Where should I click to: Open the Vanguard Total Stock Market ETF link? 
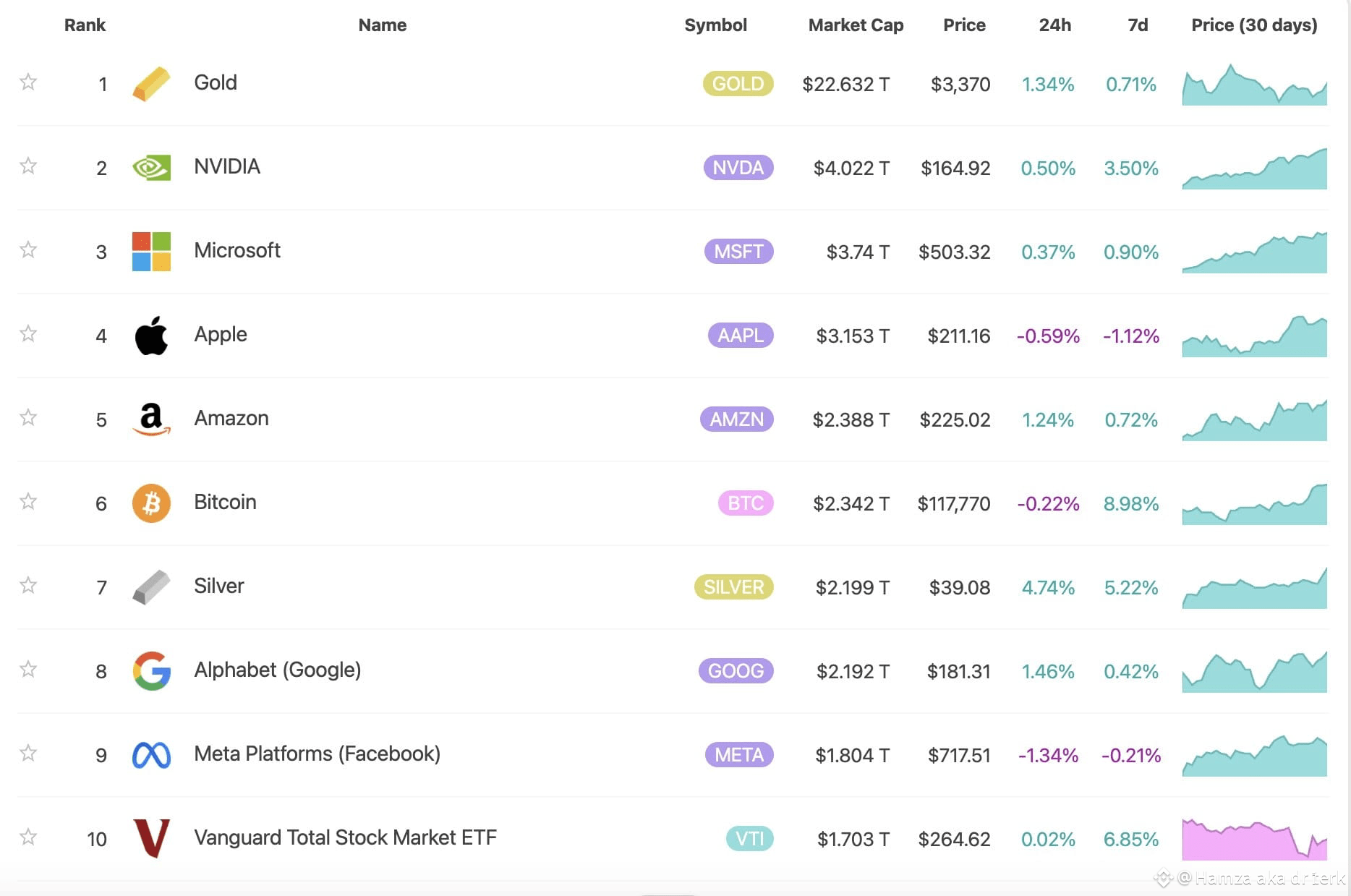tap(346, 837)
